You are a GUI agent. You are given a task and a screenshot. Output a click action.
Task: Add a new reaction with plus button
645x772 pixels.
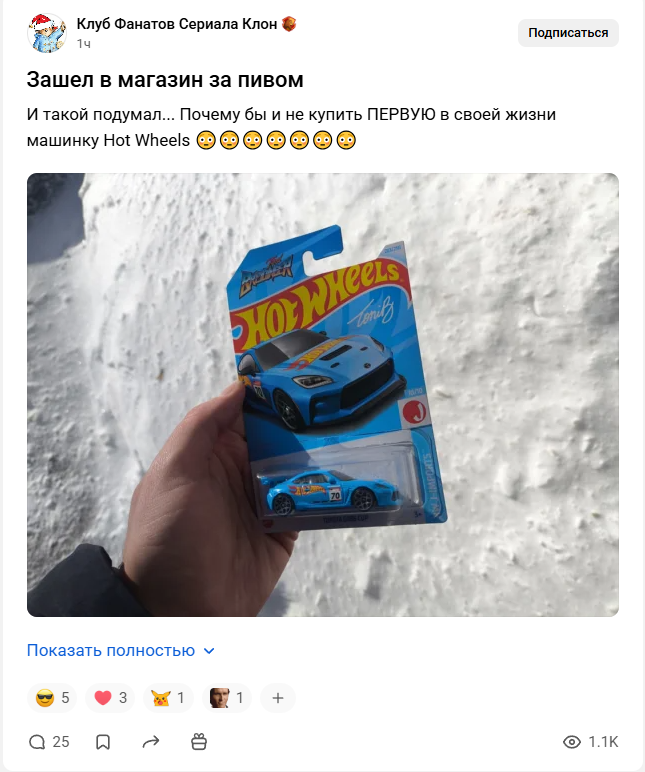pyautogui.click(x=278, y=698)
